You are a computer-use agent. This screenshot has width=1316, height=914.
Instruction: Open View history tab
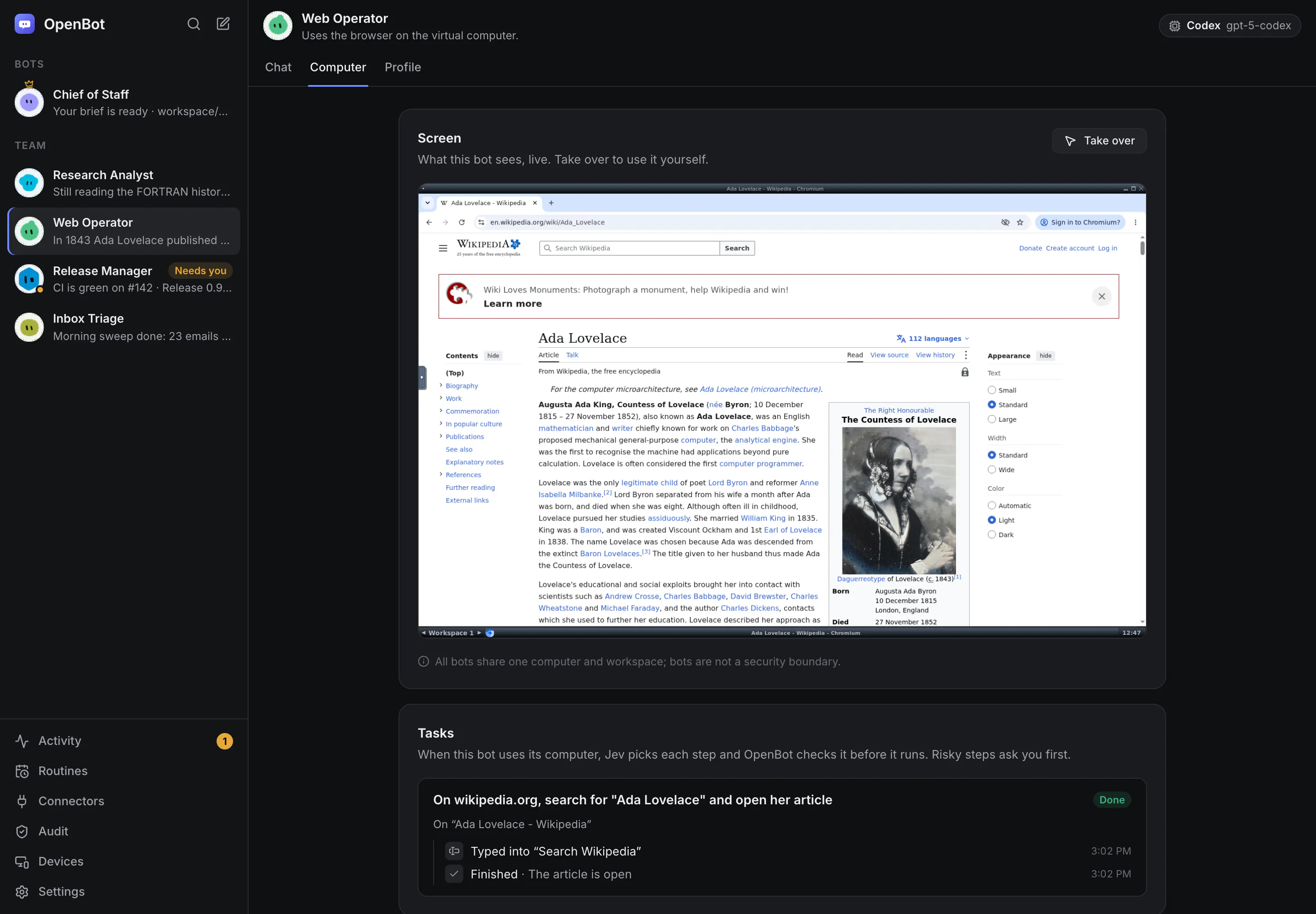click(x=935, y=355)
